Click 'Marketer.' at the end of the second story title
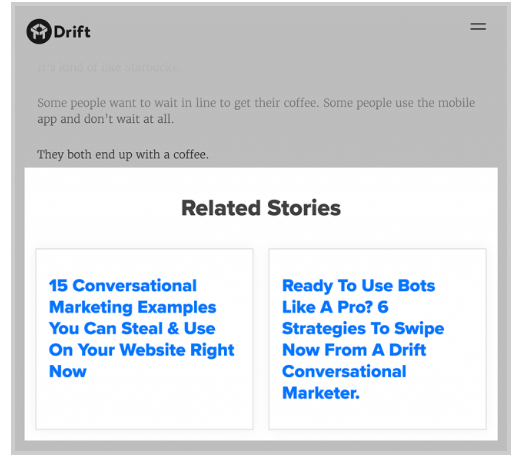Viewport: 521px width, 464px height. point(321,393)
